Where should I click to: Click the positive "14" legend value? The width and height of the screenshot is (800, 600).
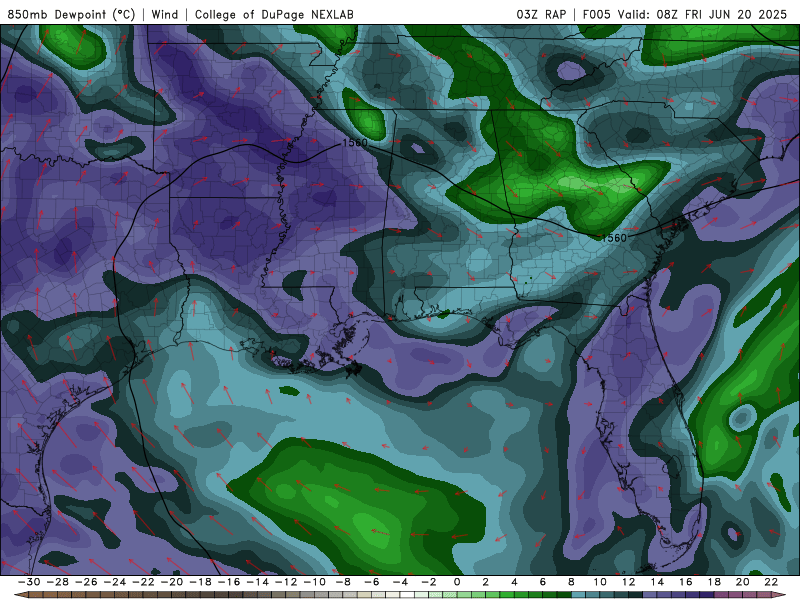(x=657, y=582)
